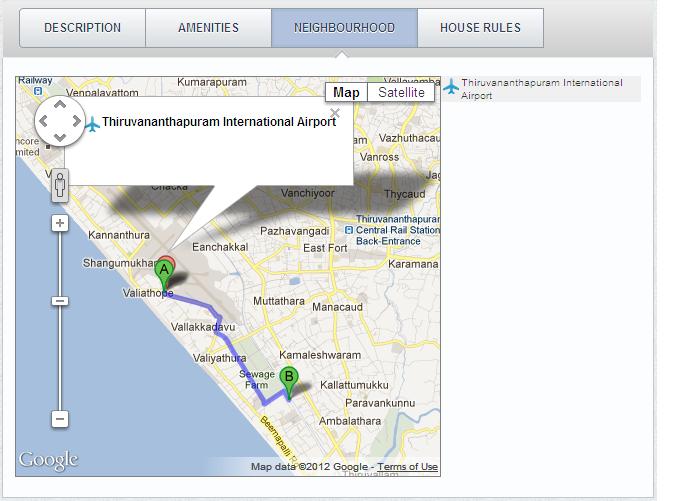Click the Street View pegman icon
Viewport: 696px width, 501px height.
pos(60,185)
